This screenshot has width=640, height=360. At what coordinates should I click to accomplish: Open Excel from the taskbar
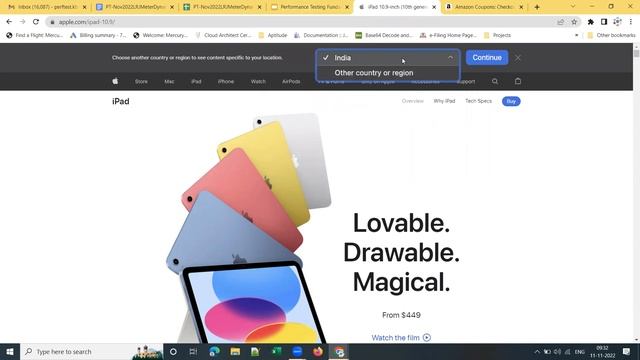(276, 351)
